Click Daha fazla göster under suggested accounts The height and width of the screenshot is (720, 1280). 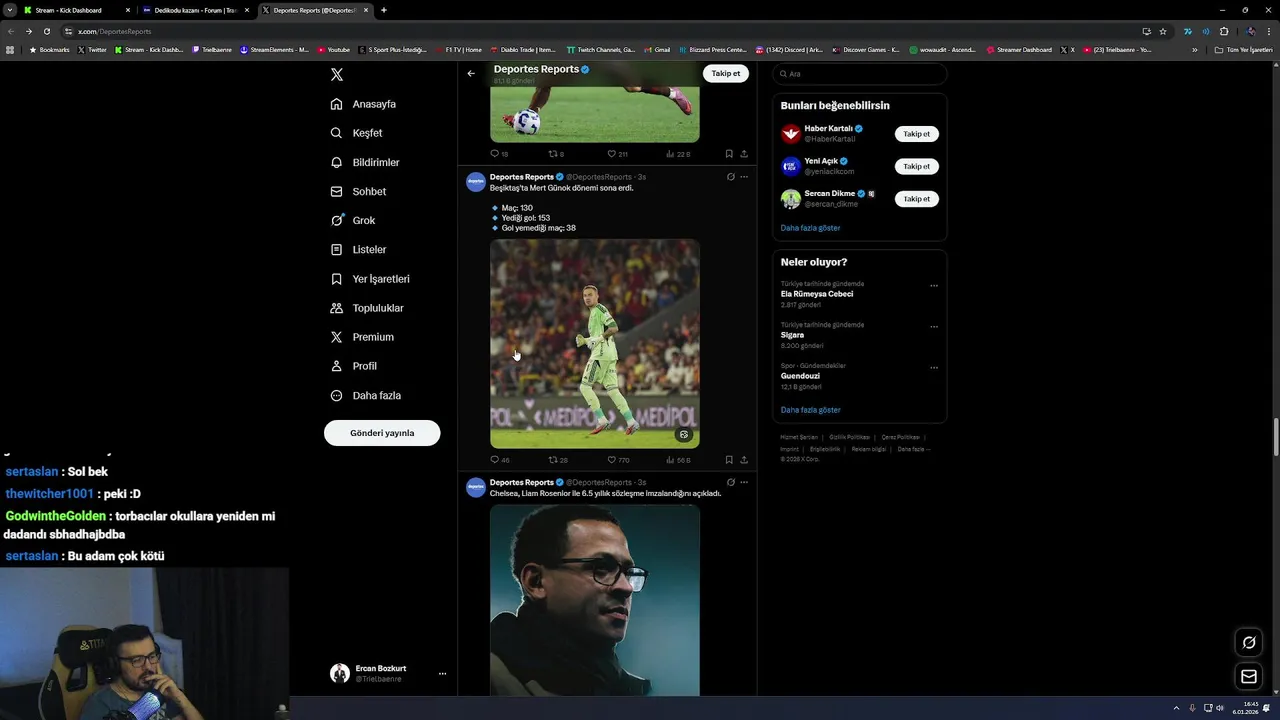pos(810,228)
